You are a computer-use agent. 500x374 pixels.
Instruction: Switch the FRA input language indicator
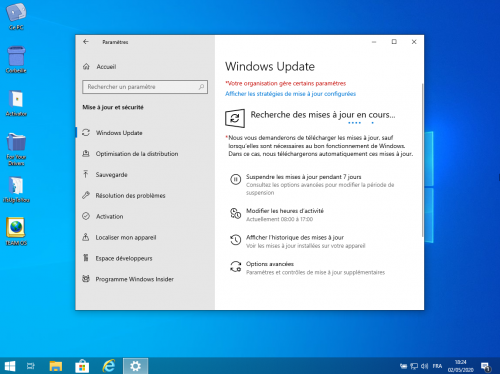(x=437, y=366)
